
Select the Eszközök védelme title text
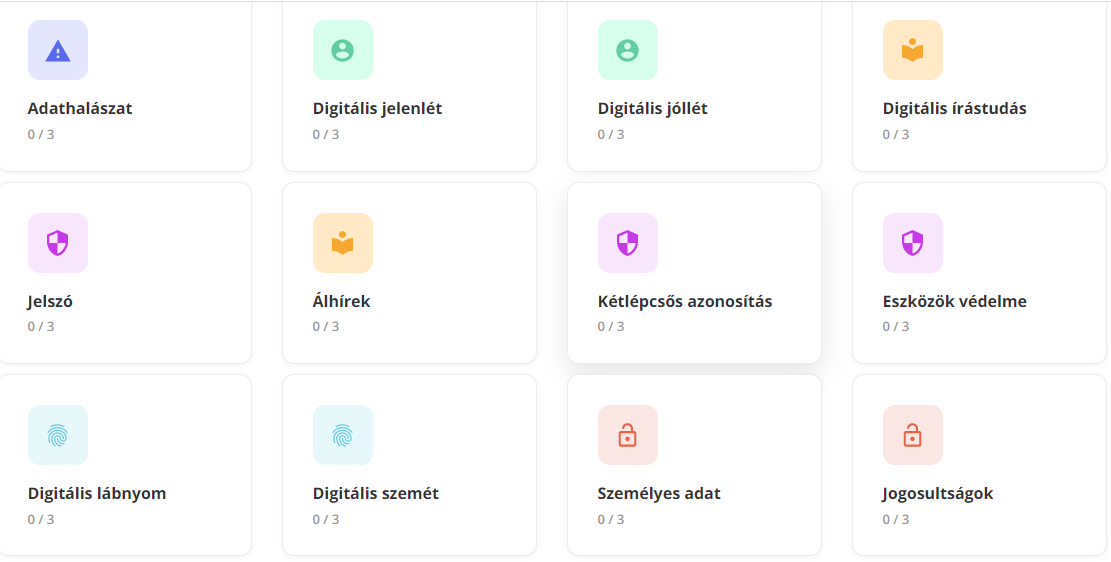pos(954,301)
